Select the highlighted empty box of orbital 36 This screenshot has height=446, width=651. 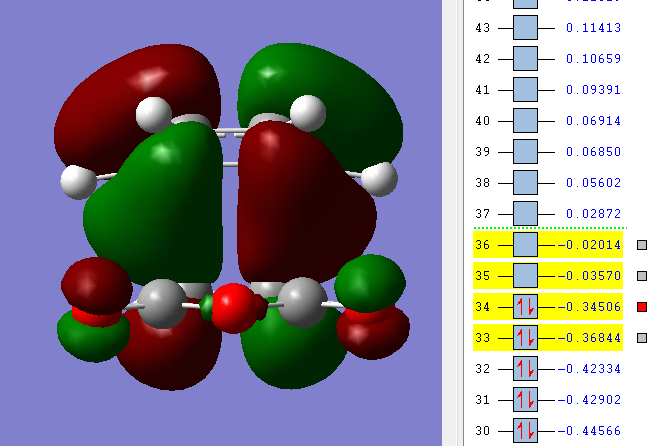pyautogui.click(x=525, y=245)
